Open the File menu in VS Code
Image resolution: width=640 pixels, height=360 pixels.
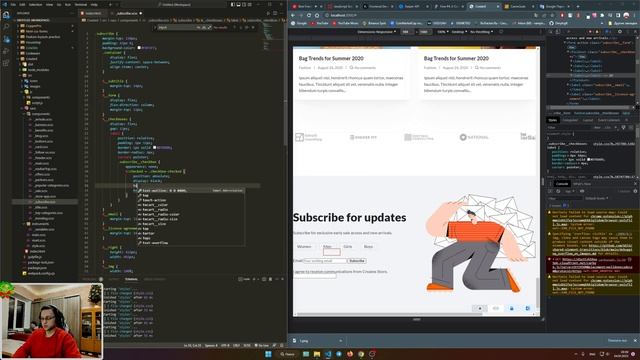pyautogui.click(x=13, y=4)
